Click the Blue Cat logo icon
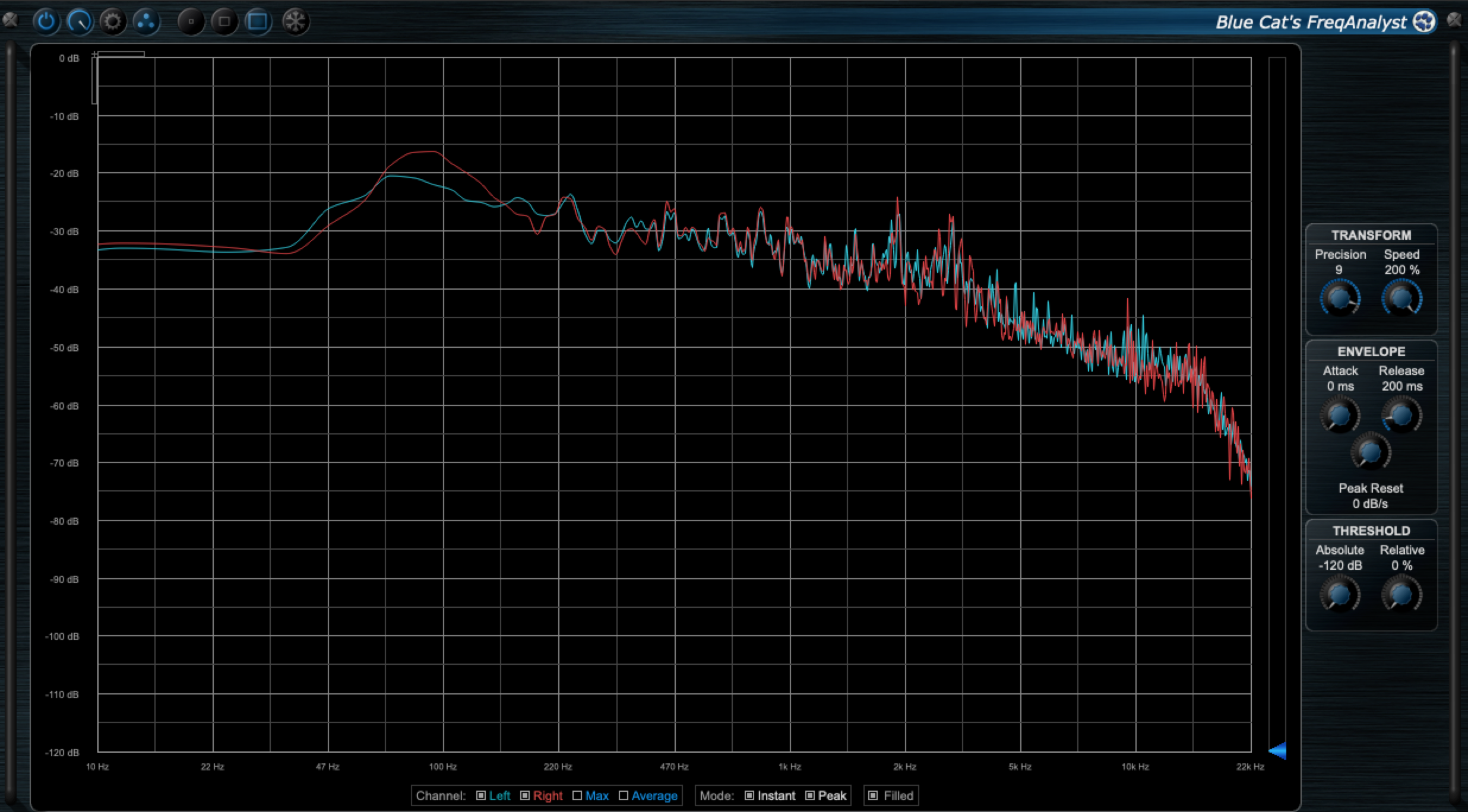Screen dimensions: 1468x812 (1424, 22)
